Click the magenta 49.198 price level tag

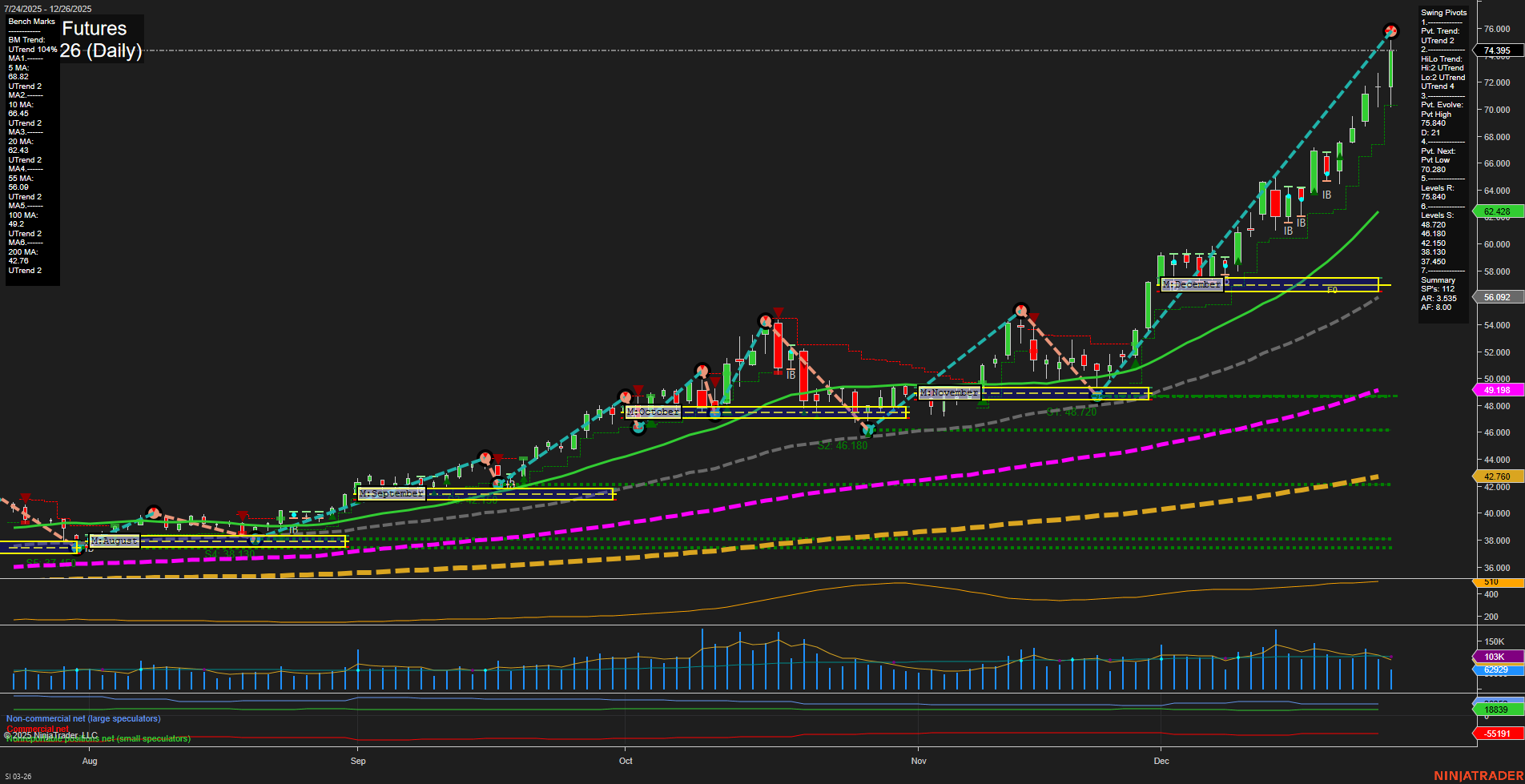(x=1496, y=390)
